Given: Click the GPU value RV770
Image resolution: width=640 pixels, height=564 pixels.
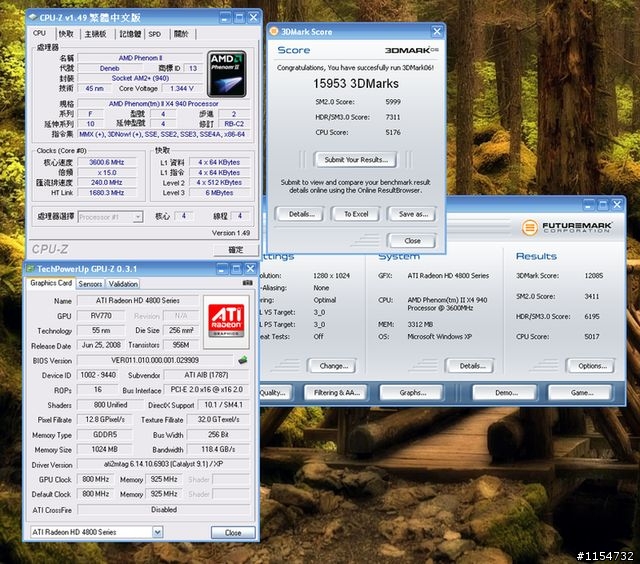Looking at the screenshot, I should click(x=101, y=315).
